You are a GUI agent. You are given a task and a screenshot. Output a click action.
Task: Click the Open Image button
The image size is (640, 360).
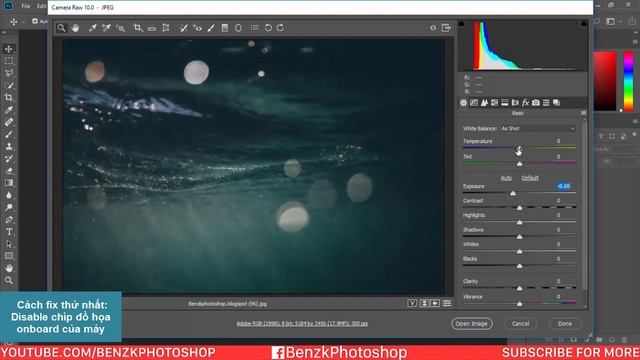coord(471,324)
